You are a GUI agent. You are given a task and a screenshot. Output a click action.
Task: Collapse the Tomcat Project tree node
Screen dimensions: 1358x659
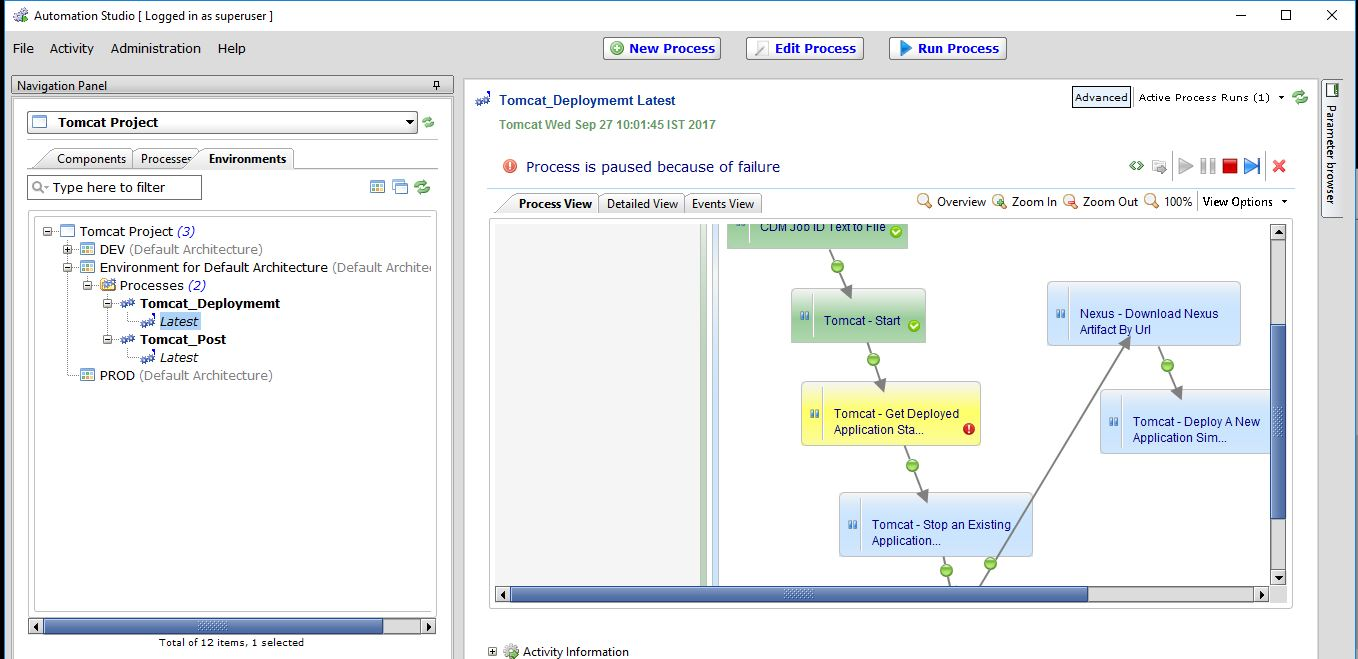click(47, 231)
